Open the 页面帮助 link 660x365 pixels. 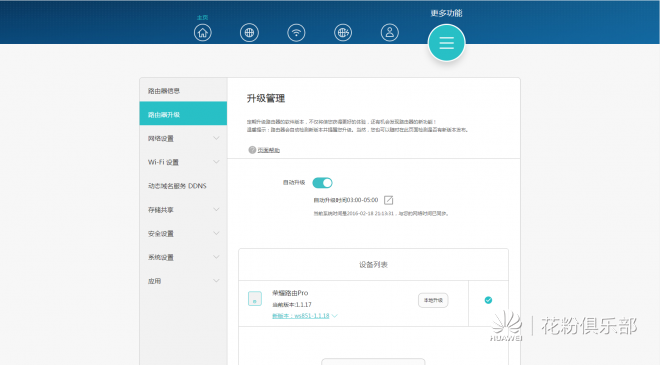(269, 150)
